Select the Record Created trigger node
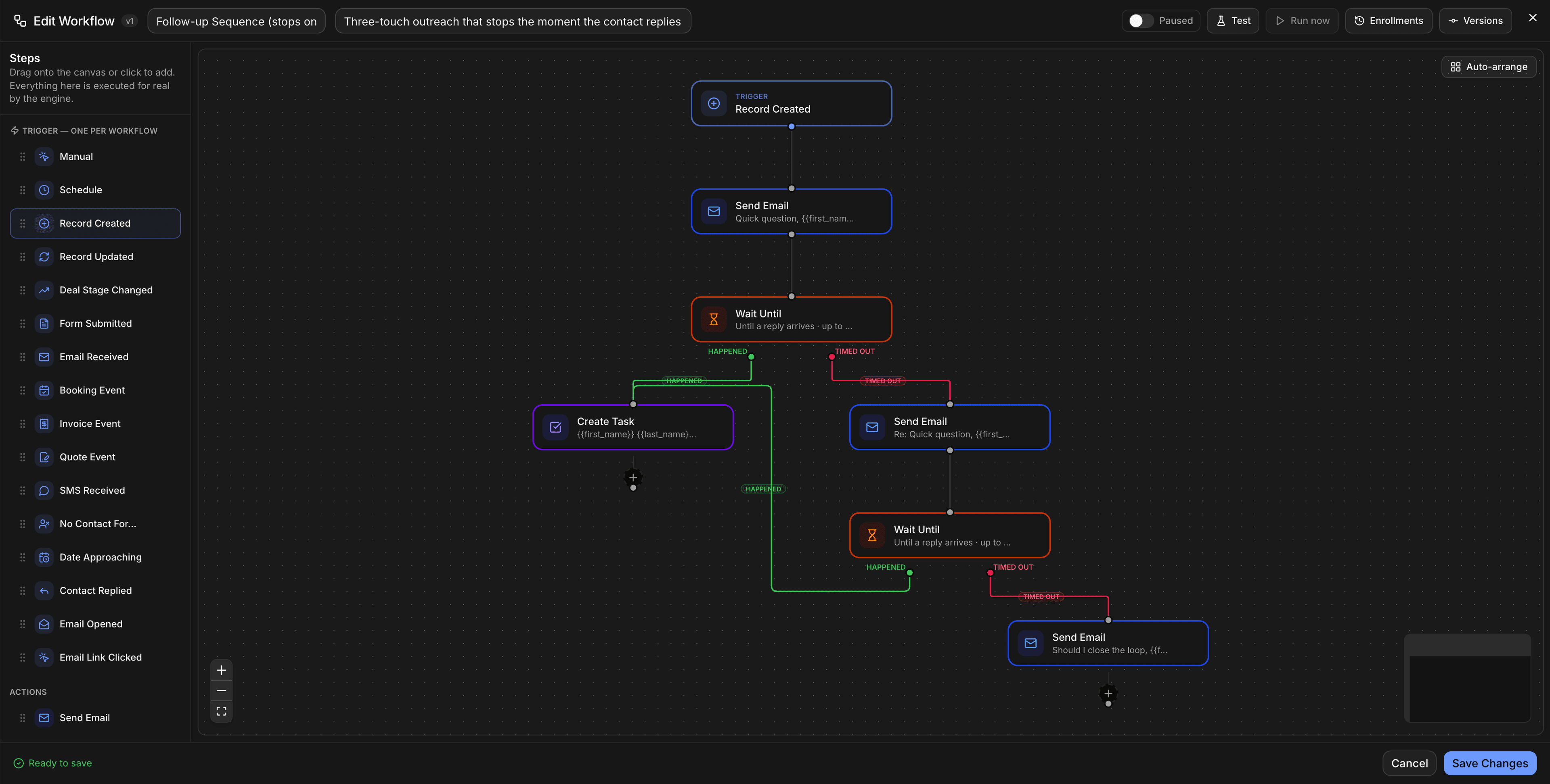Image resolution: width=1550 pixels, height=784 pixels. click(x=791, y=103)
